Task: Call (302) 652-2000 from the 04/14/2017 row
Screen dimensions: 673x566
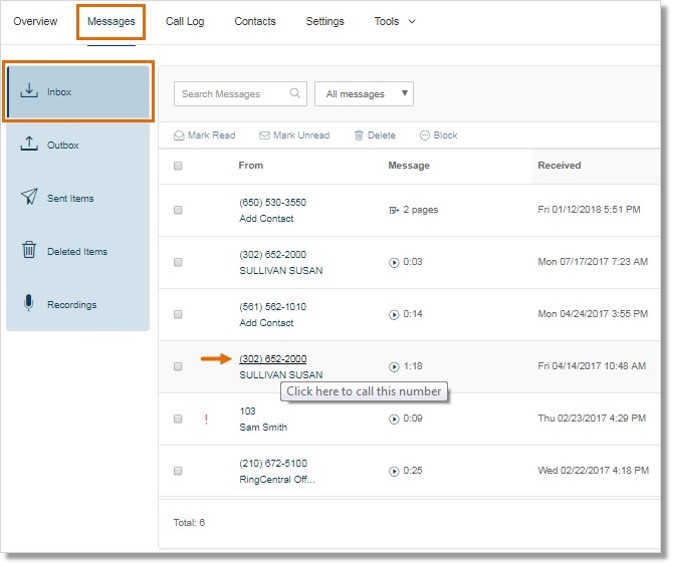Action: pos(273,359)
